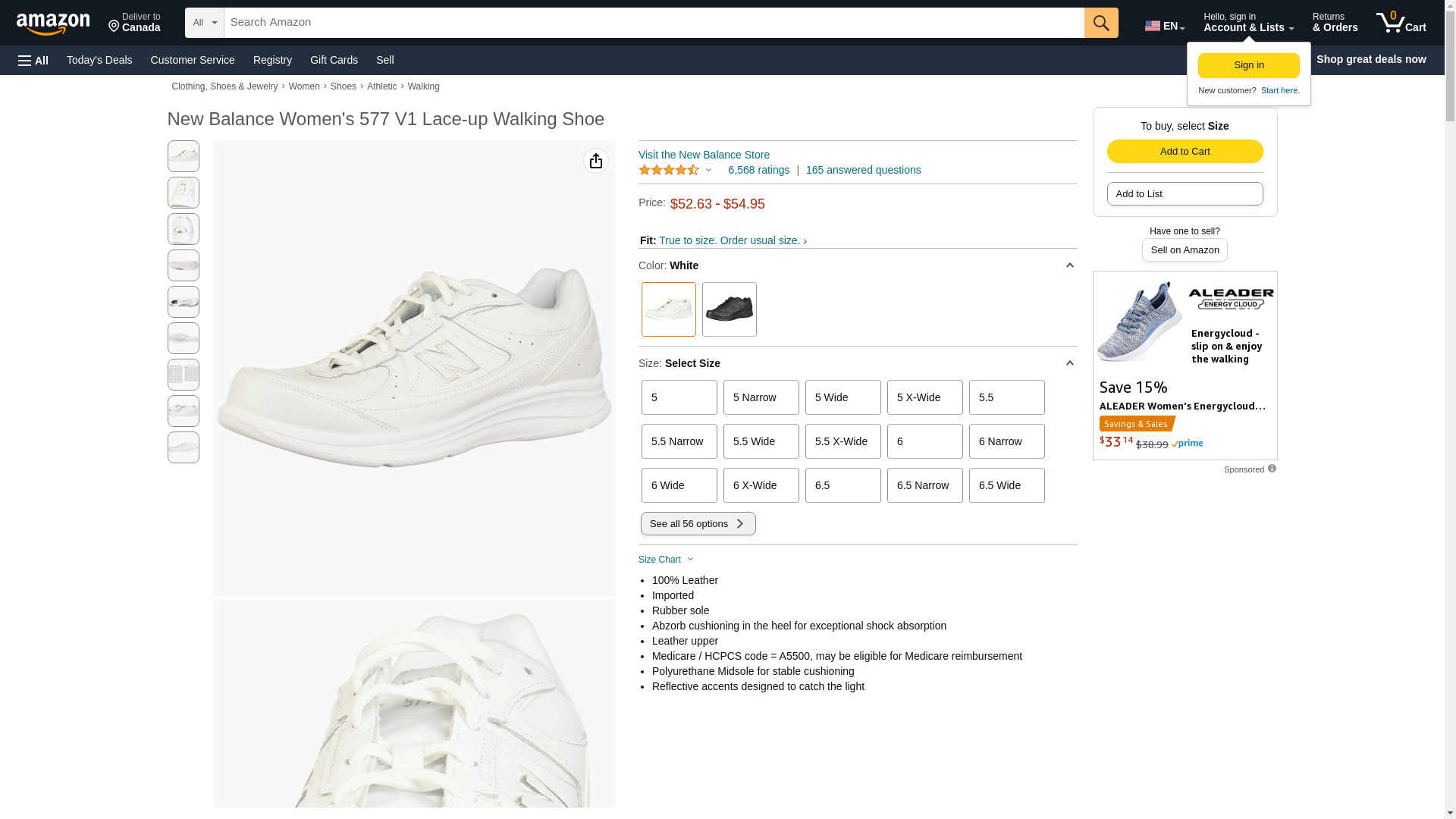Click inside the Search Amazon field
The image size is (1456, 819).
point(654,23)
